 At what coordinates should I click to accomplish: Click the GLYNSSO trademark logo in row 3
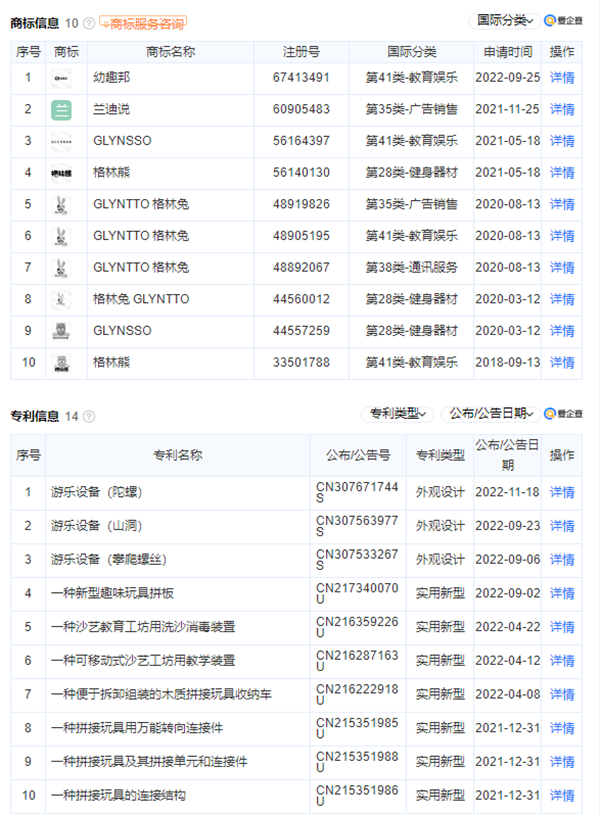[x=62, y=141]
